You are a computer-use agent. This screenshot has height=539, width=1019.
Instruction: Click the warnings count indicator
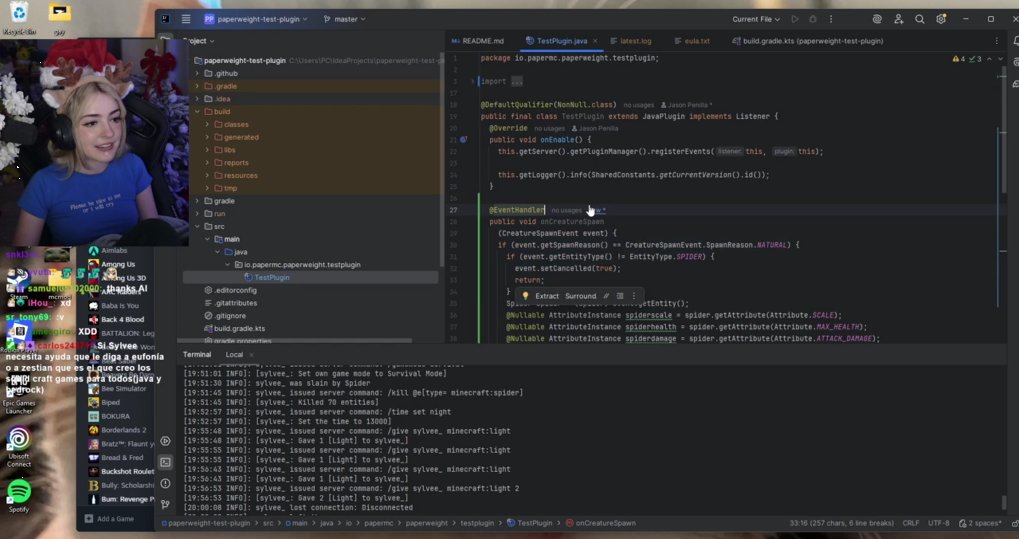pyautogui.click(x=959, y=59)
